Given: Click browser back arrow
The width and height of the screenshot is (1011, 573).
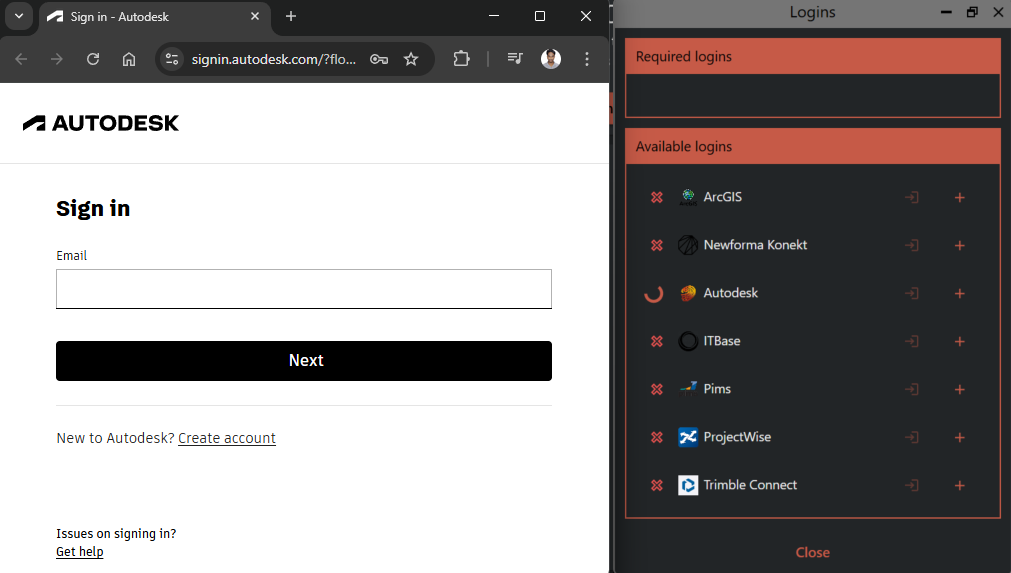Looking at the screenshot, I should (21, 59).
